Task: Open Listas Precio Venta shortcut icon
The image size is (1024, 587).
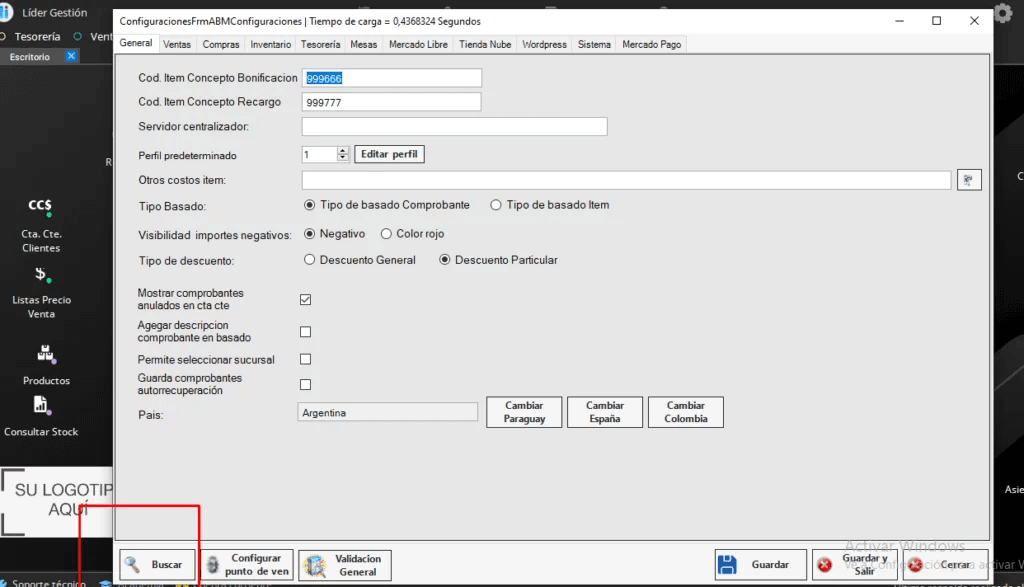Action: point(41,276)
